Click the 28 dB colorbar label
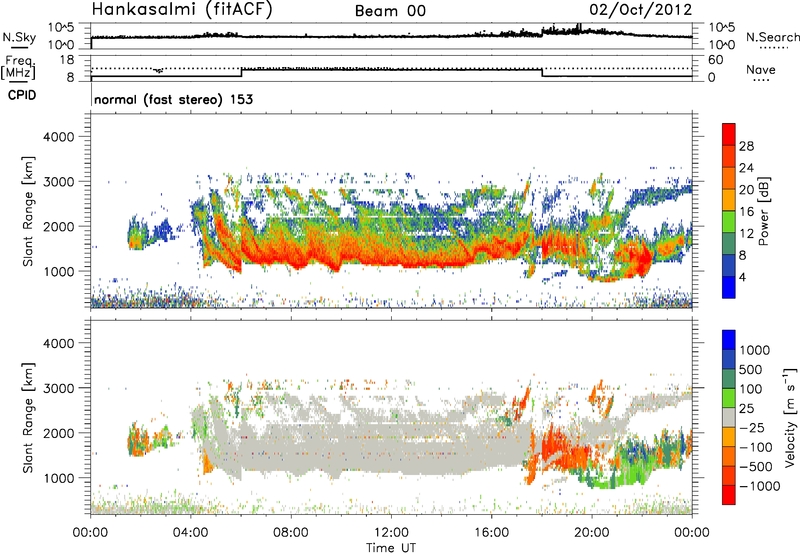800x554 pixels. coord(746,146)
